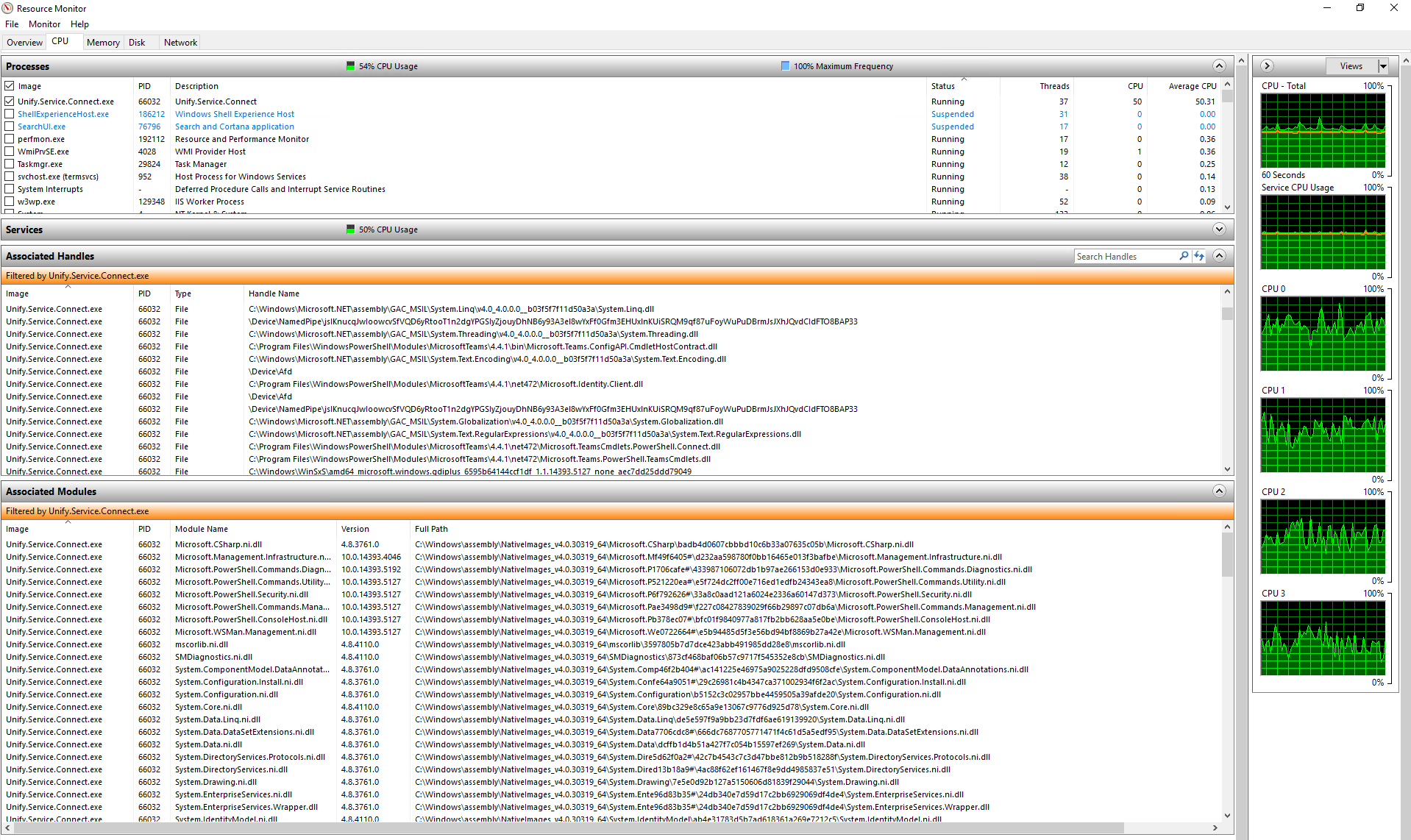Collapse the graphs pane with the arrow button
This screenshot has height=840, width=1411.
1267,65
